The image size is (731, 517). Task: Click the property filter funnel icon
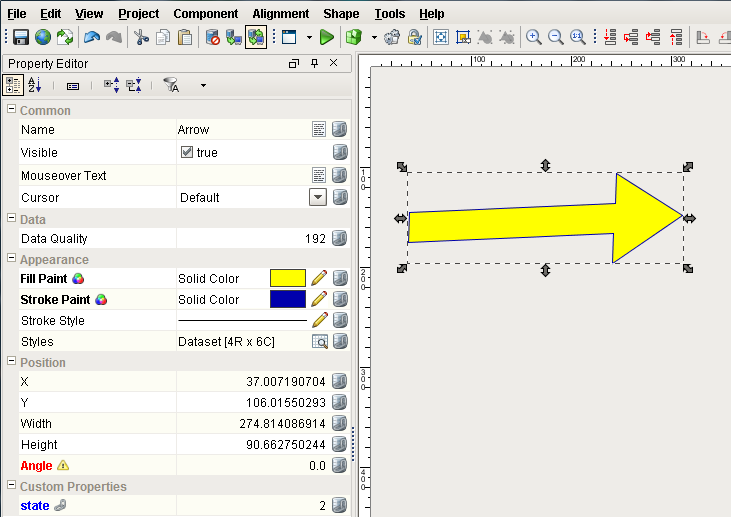pos(171,86)
